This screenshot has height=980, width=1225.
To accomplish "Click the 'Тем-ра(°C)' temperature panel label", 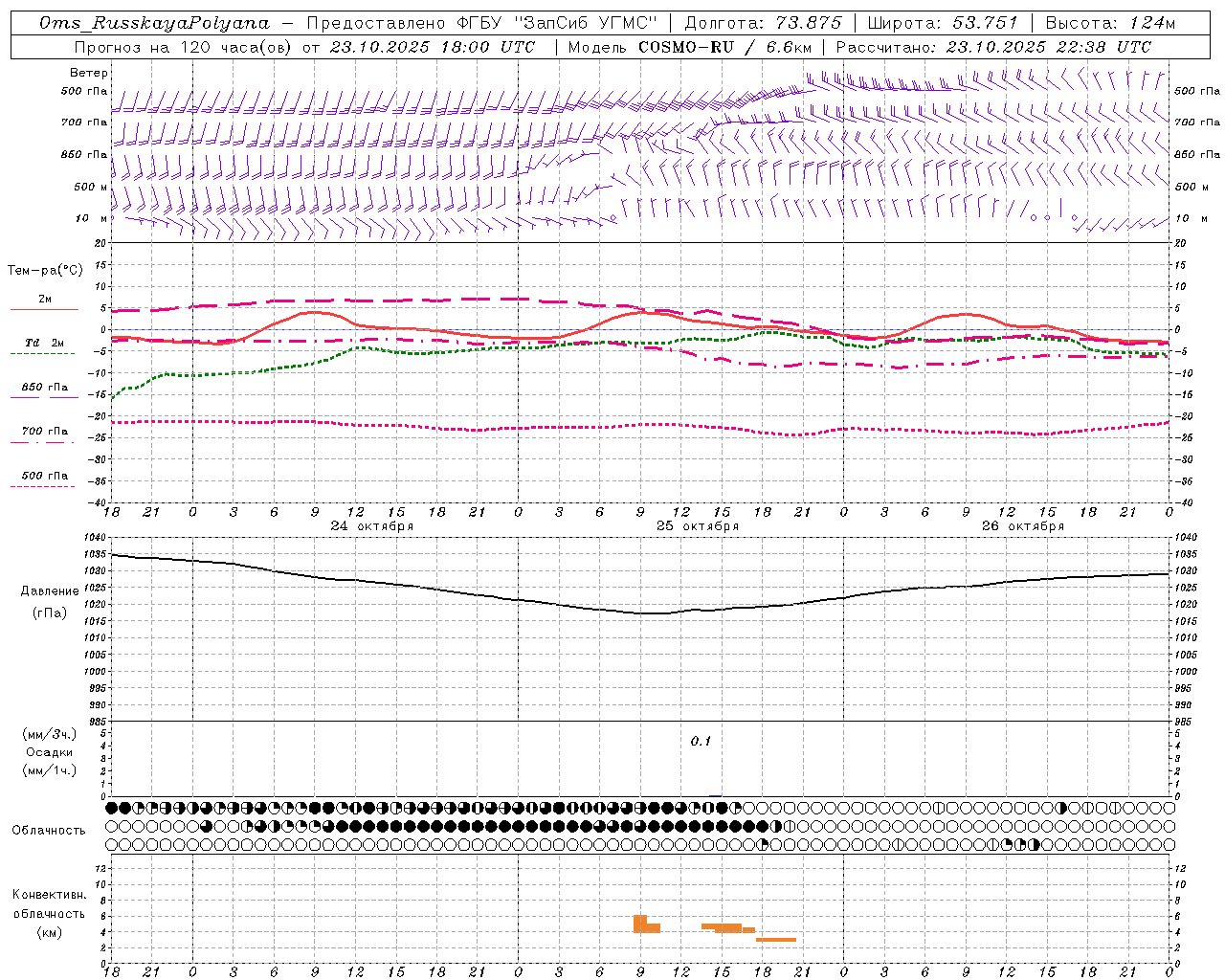I will pos(45,271).
